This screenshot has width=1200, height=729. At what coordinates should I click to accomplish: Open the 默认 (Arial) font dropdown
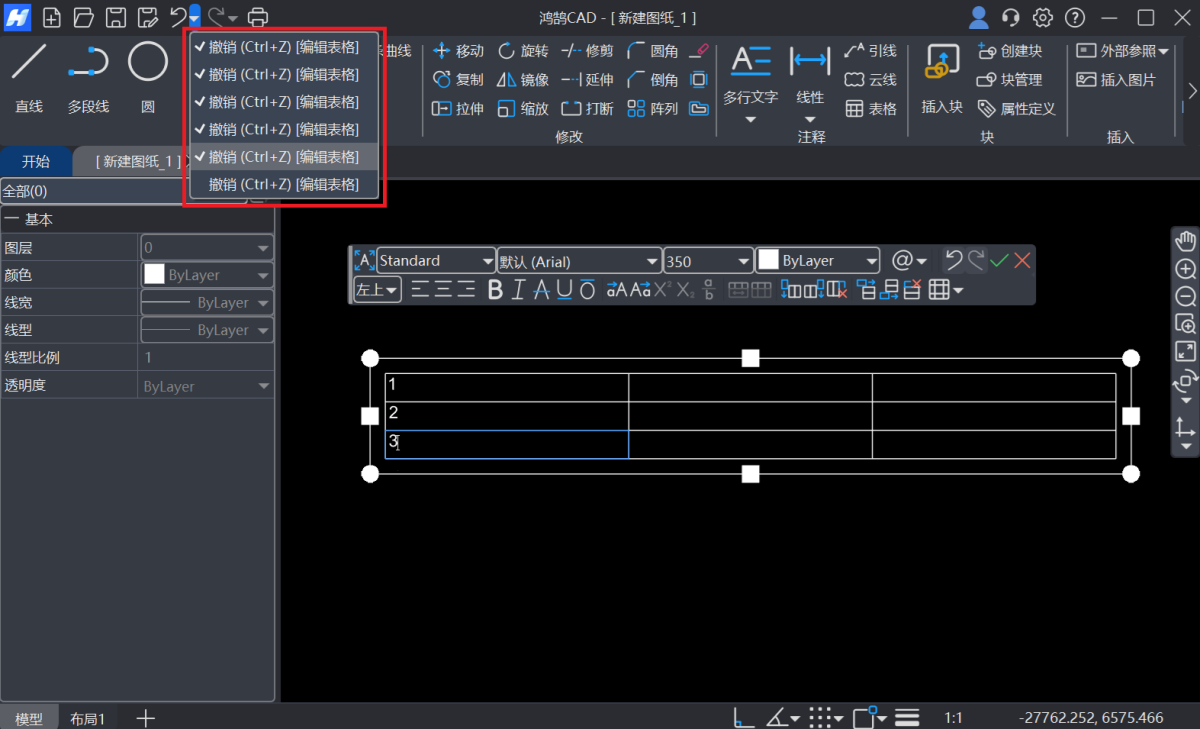point(579,261)
